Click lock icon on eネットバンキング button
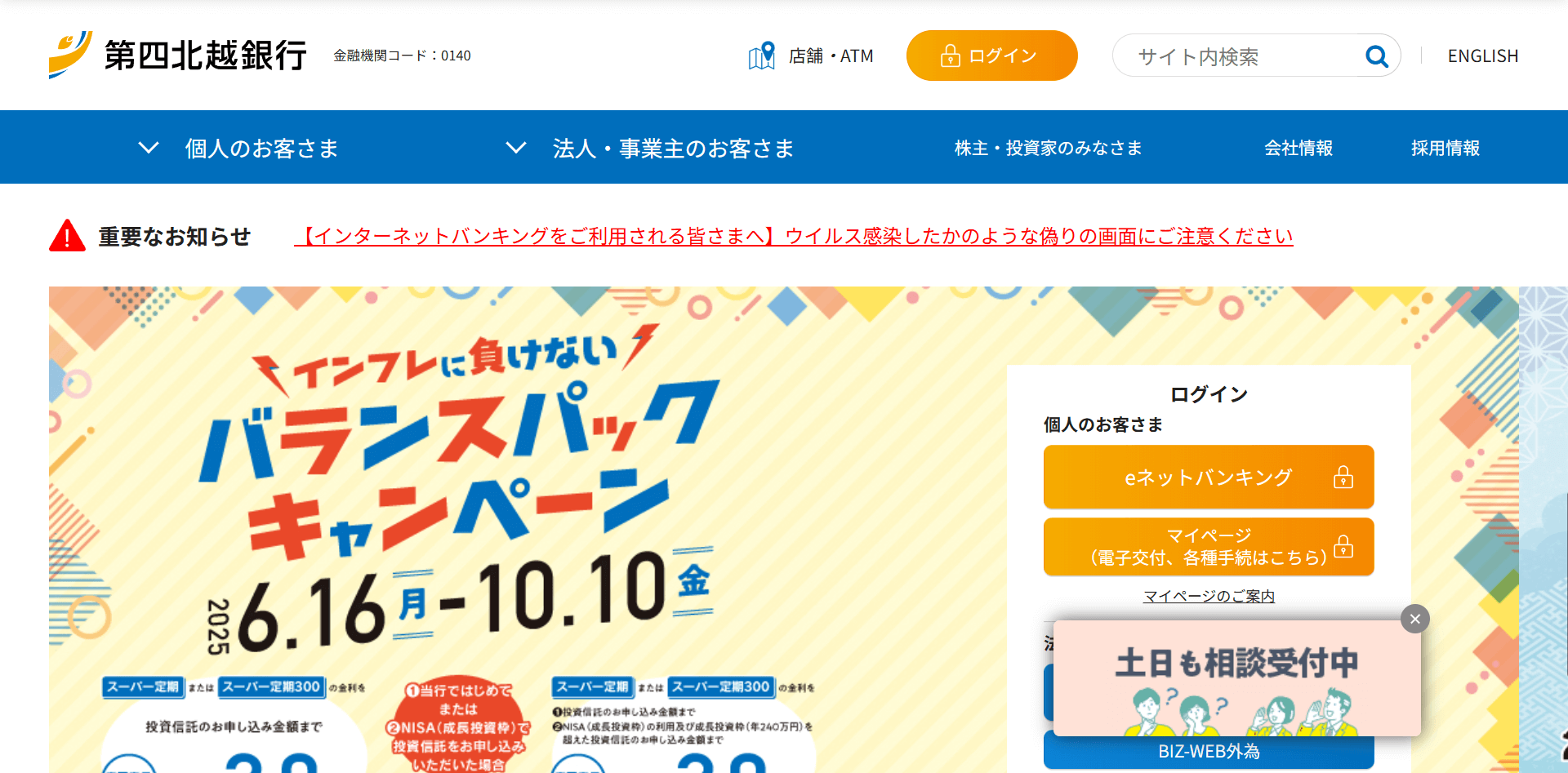This screenshot has height=773, width=1568. click(x=1343, y=477)
